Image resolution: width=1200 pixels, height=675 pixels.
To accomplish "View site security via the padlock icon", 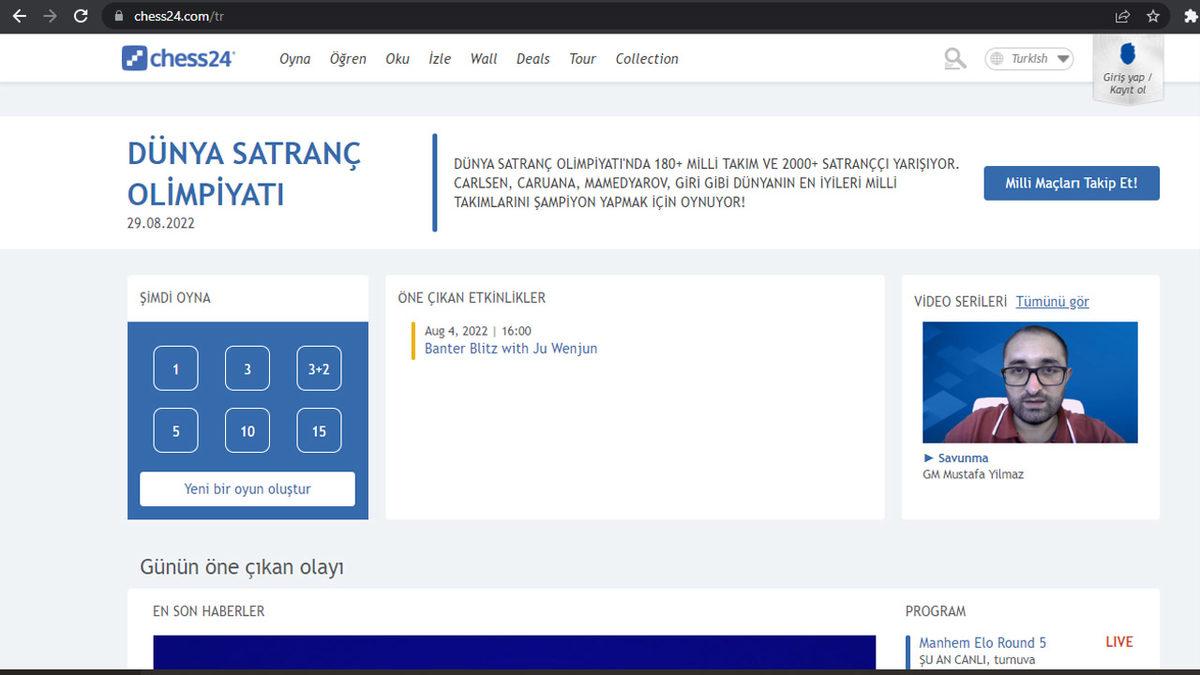I will tap(119, 15).
